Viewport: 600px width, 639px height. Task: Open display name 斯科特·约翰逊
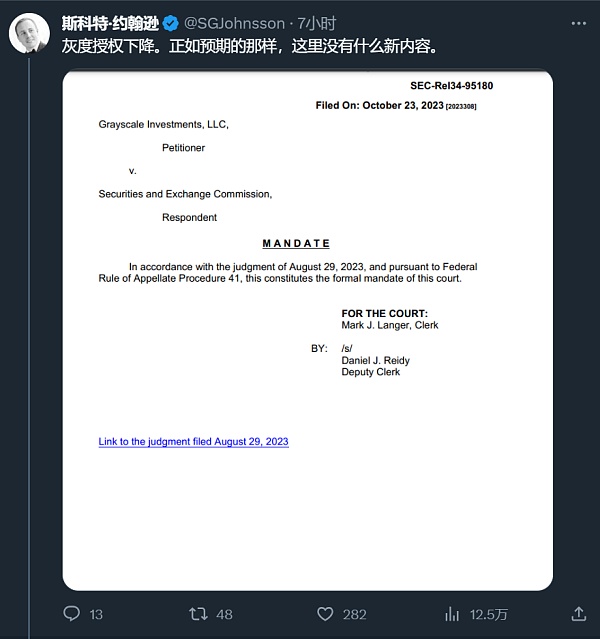click(x=110, y=24)
